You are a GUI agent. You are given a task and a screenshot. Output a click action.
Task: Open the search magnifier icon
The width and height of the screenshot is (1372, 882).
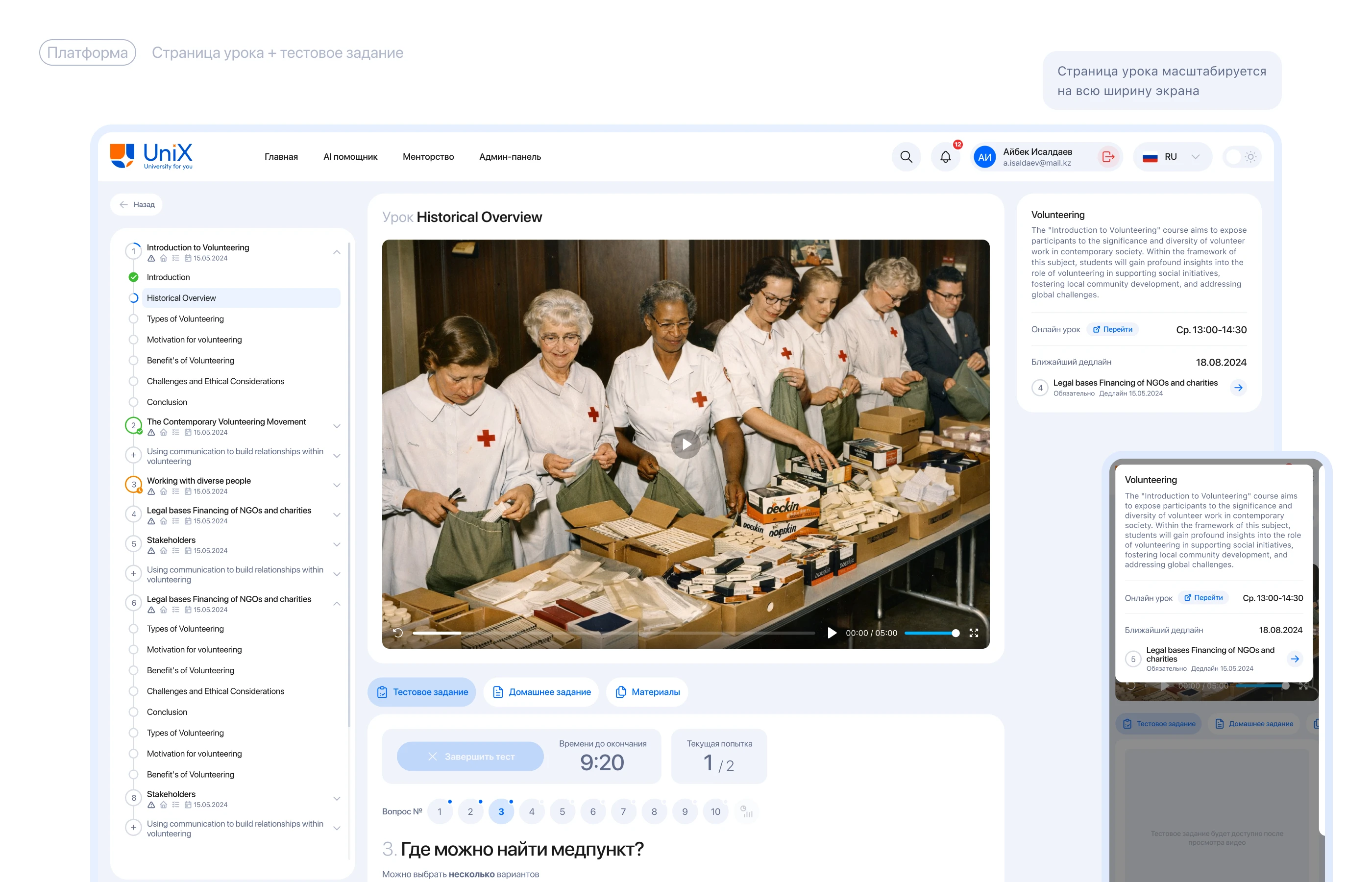[x=906, y=157]
